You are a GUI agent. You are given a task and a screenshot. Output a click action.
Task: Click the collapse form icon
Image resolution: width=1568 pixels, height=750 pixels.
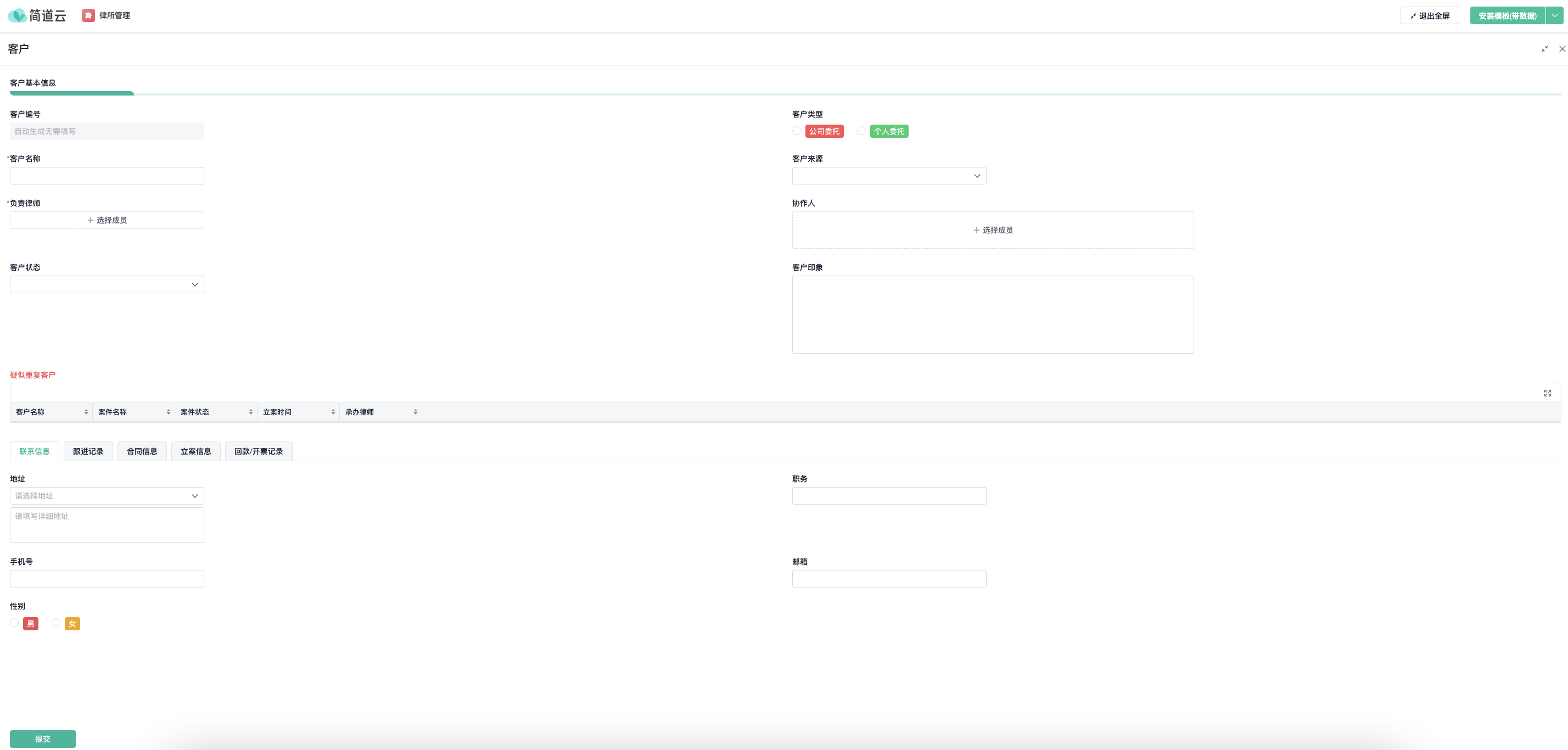click(x=1544, y=49)
